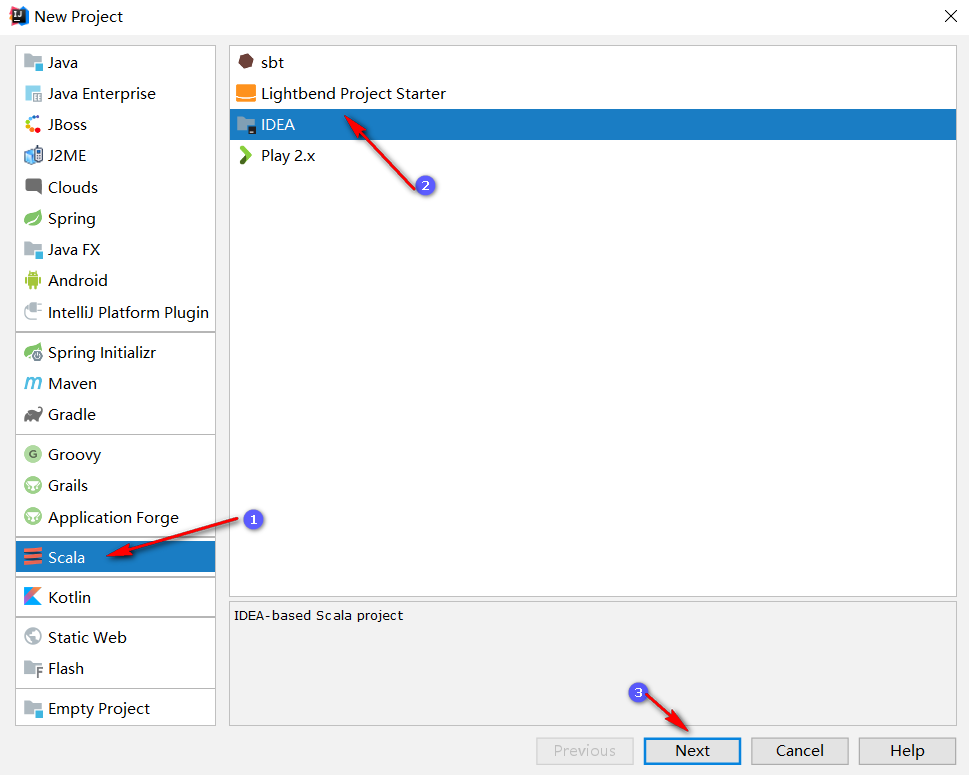Screen dimensions: 969x775
Task: Select 'Android' project type label
Action: coord(78,280)
